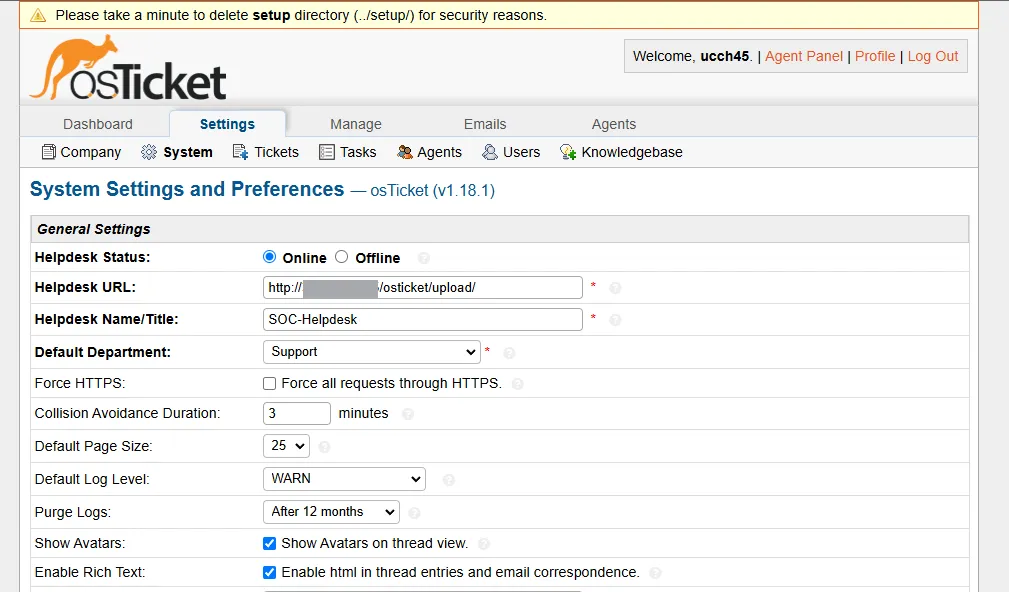The height and width of the screenshot is (592, 1009).
Task: Enable the Force HTTPS checkbox
Action: [269, 384]
